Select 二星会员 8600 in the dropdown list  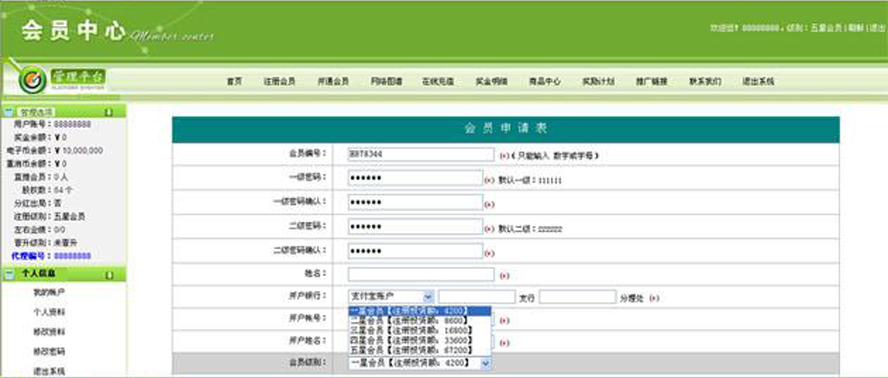[420, 321]
